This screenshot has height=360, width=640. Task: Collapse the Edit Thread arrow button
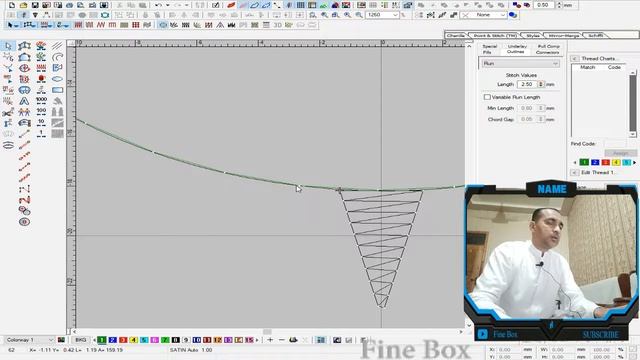(574, 173)
